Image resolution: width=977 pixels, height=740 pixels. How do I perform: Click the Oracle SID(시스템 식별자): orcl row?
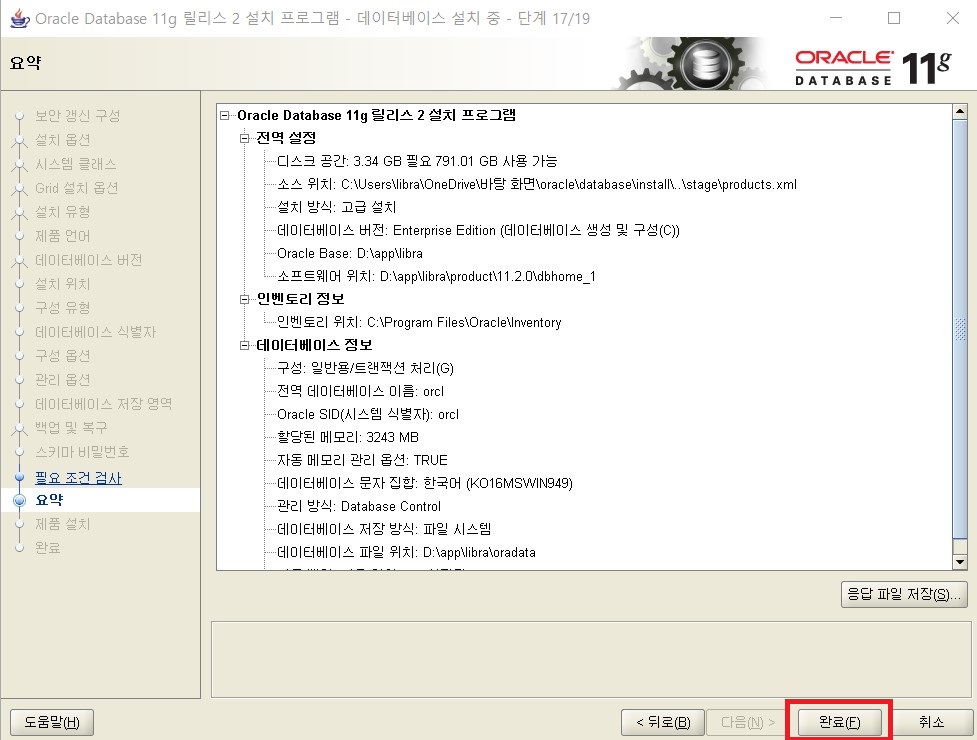click(368, 415)
